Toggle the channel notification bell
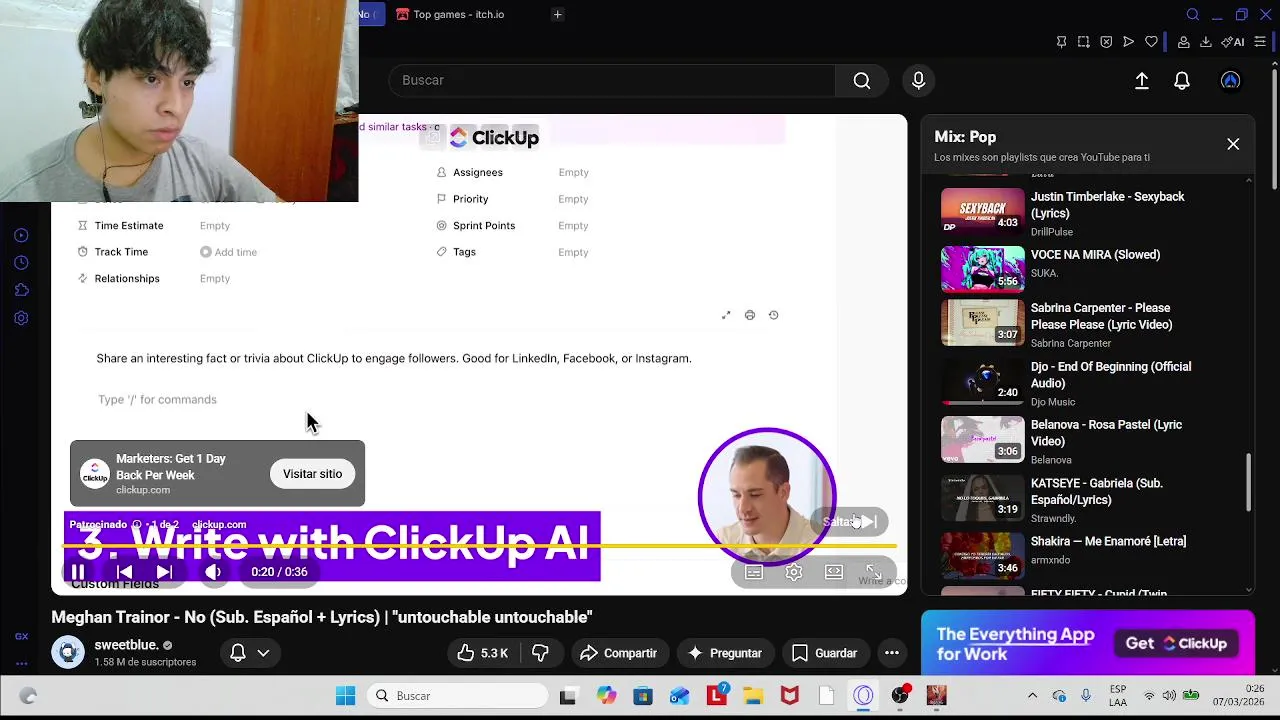Viewport: 1280px width, 720px height. [238, 652]
